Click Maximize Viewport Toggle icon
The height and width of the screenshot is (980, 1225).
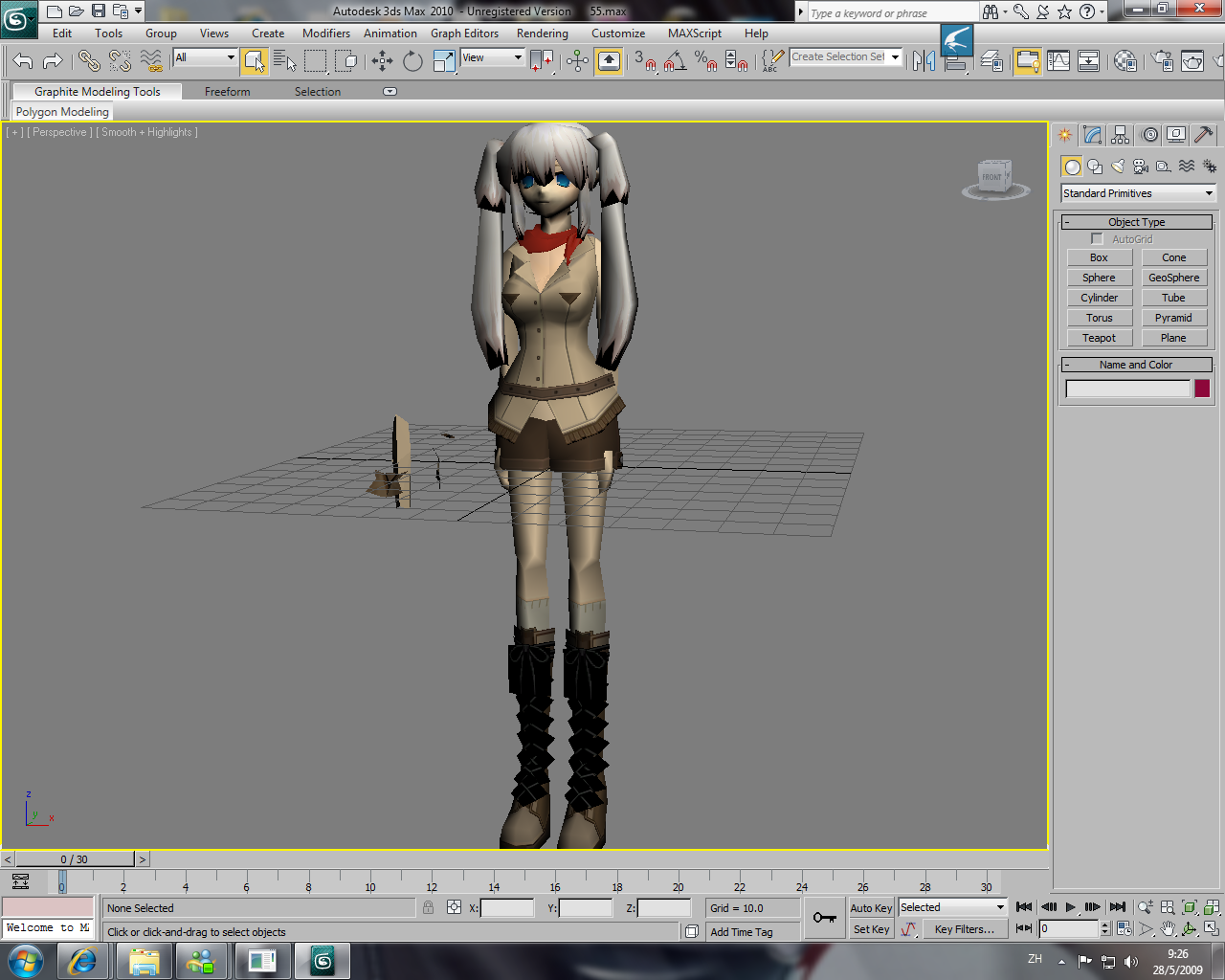click(x=1212, y=928)
